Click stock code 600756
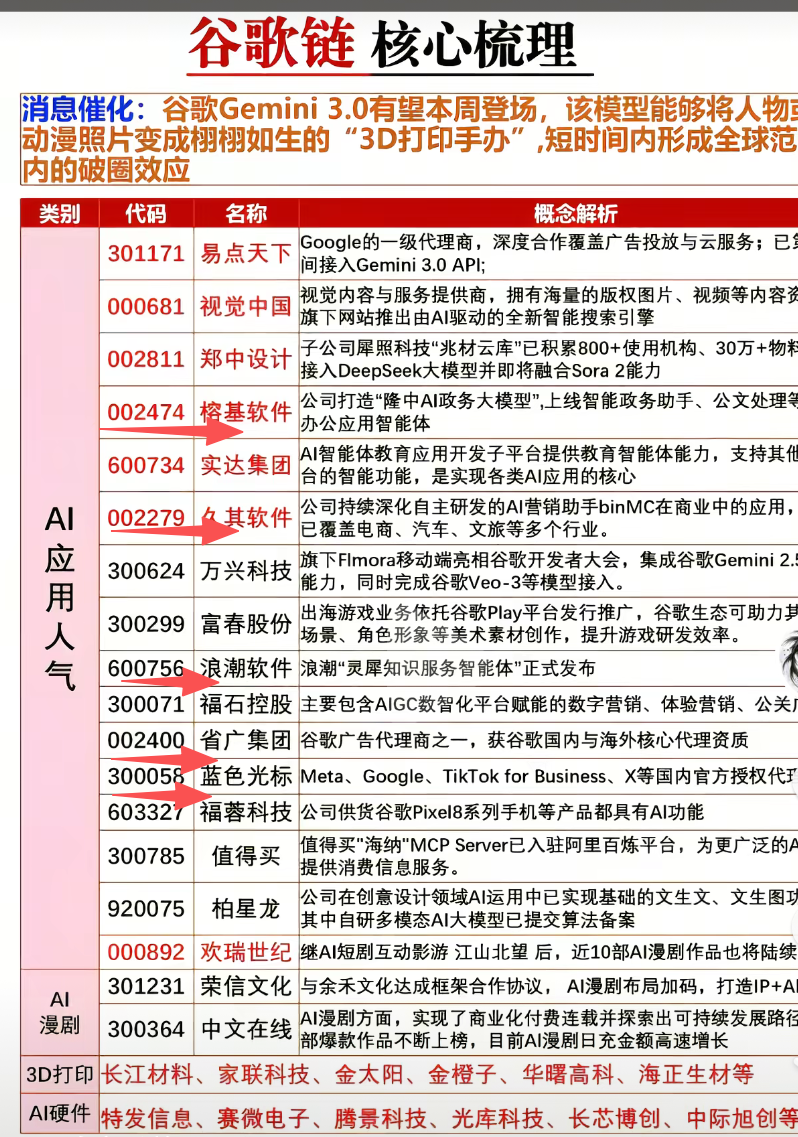Screen dimensions: 798x1137 click(146, 668)
